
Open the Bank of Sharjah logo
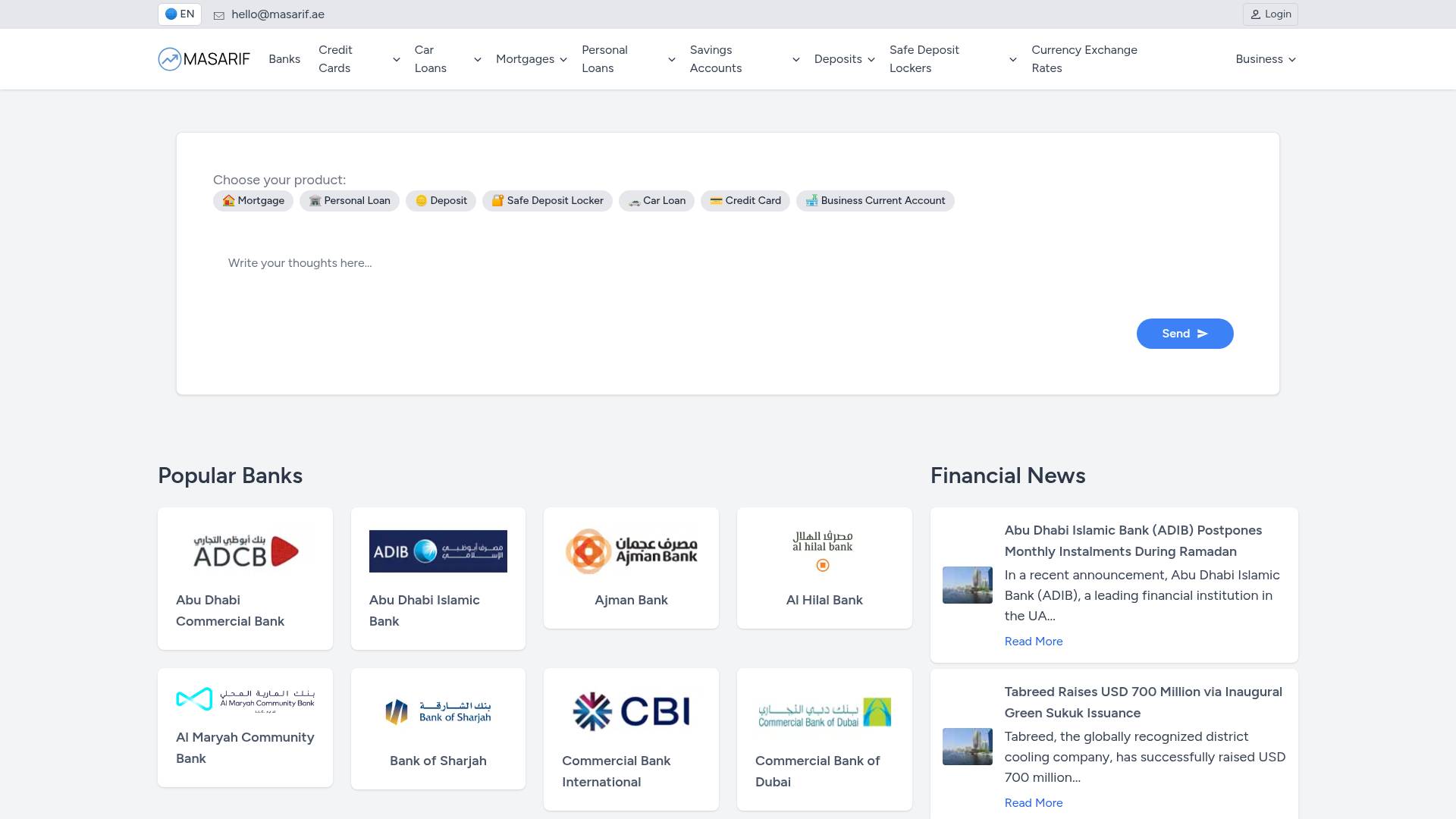438,712
